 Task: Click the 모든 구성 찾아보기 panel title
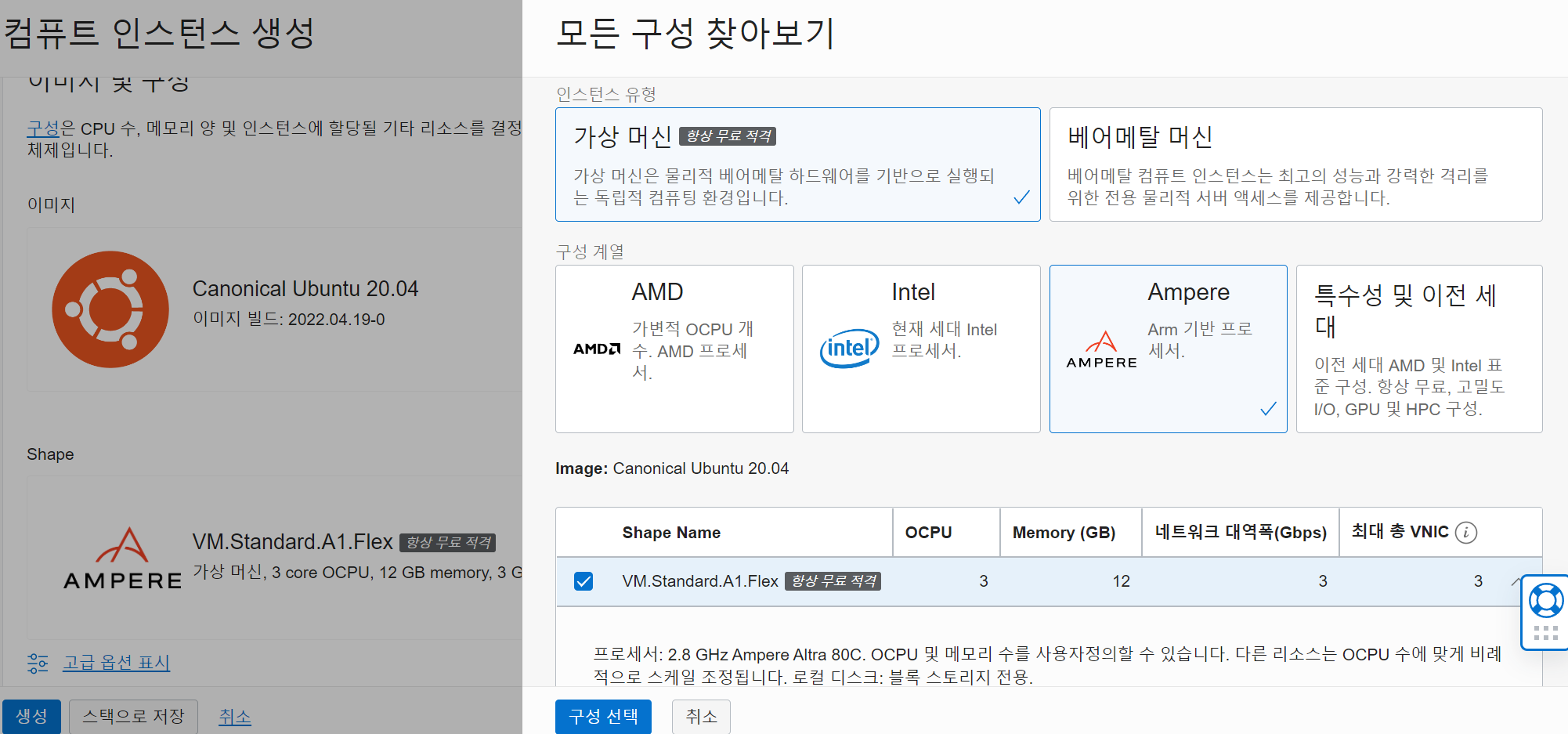(695, 34)
